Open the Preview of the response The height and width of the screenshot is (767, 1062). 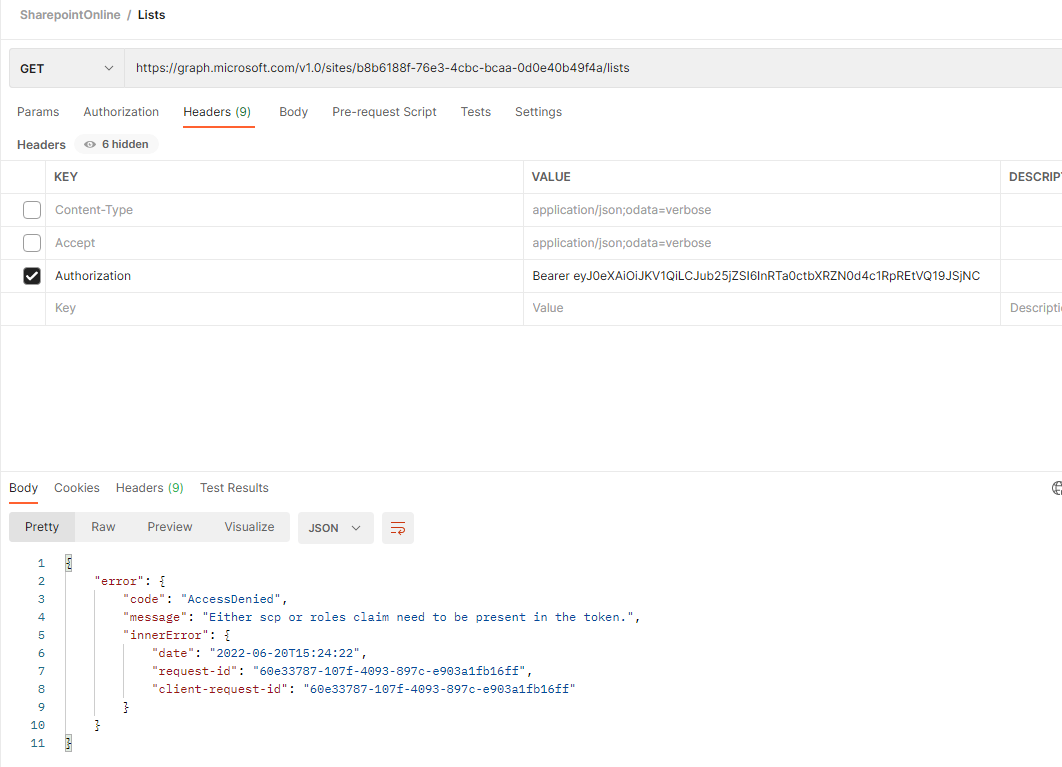click(x=169, y=527)
